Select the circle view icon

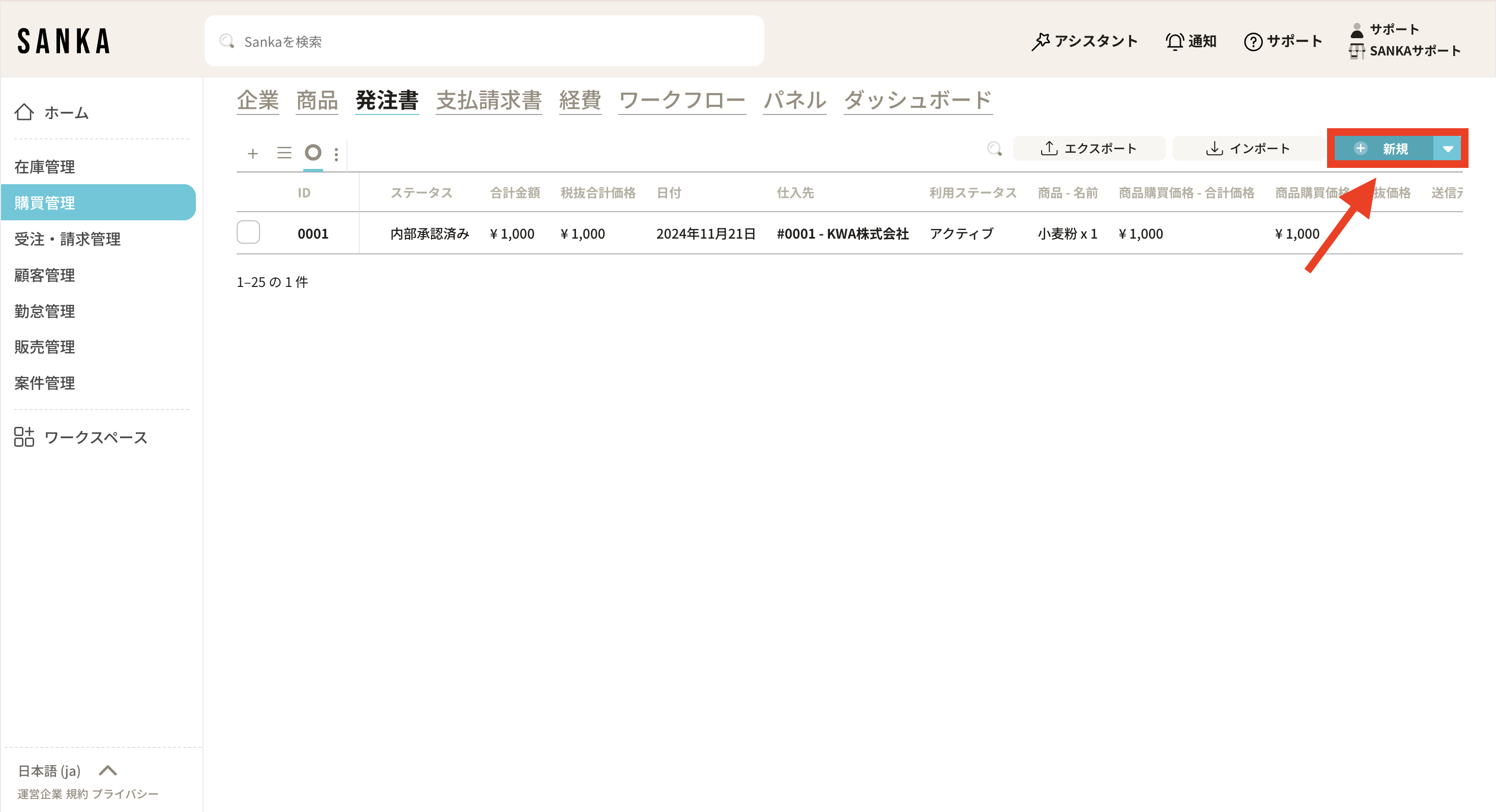click(313, 153)
